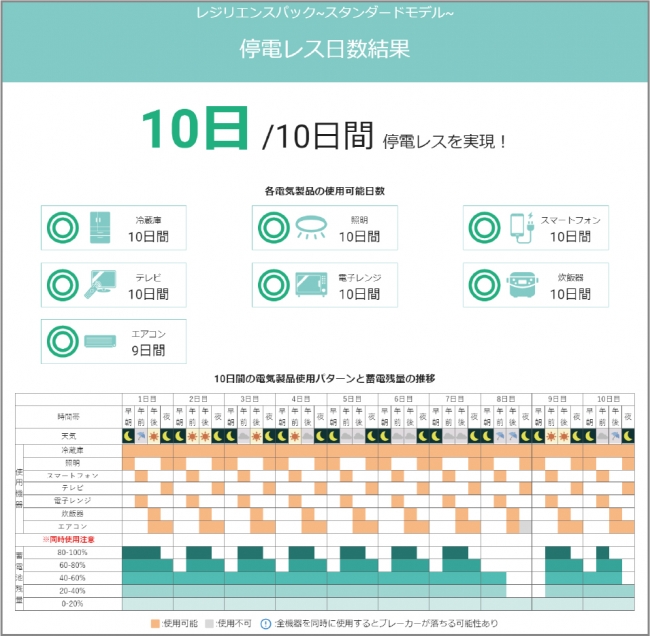Click the large green 10日 result

[x=194, y=129]
